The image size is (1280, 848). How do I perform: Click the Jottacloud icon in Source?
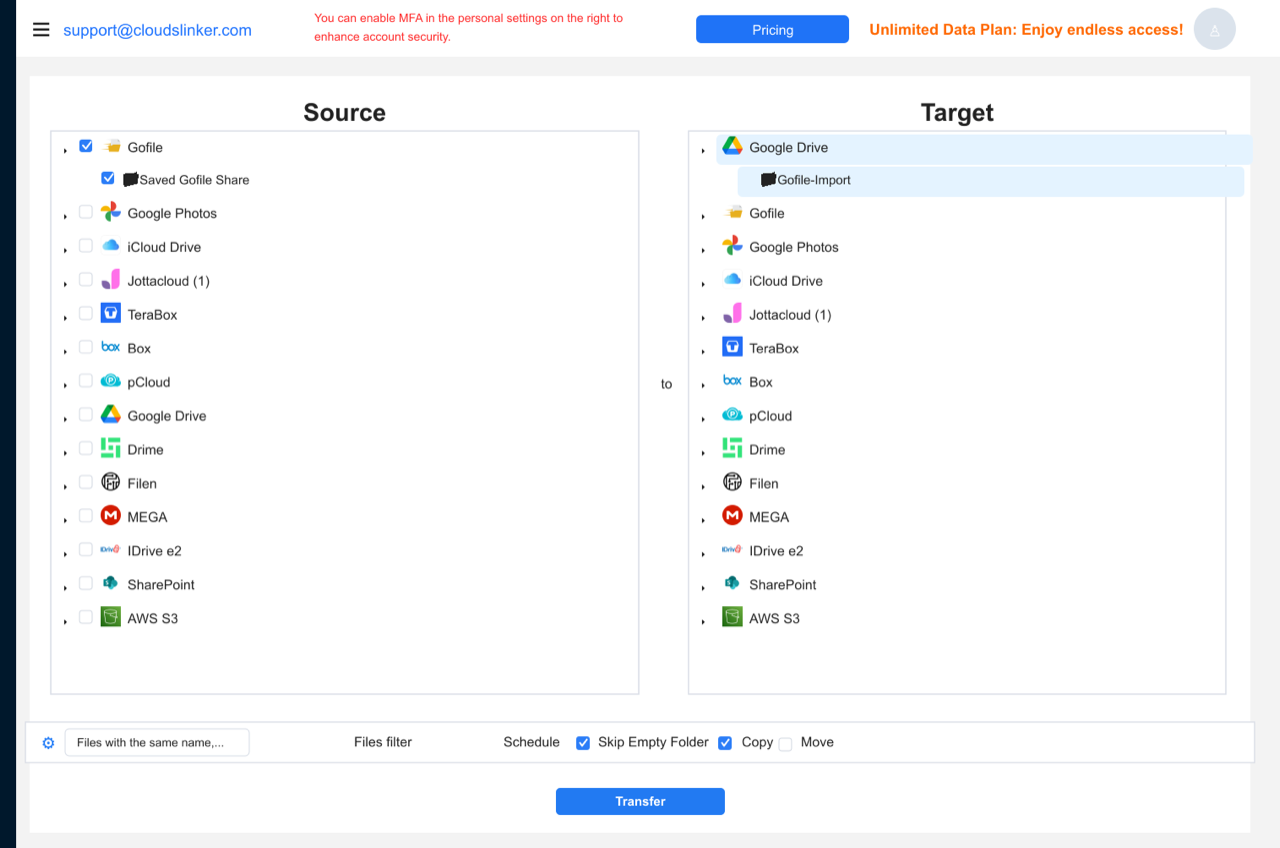point(111,280)
